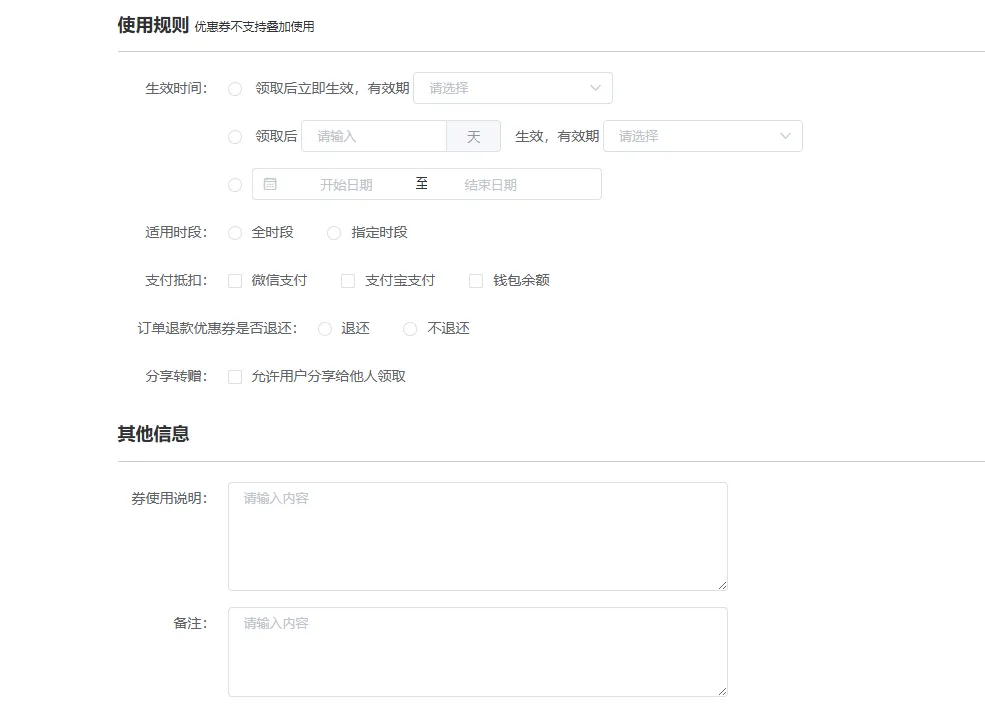This screenshot has width=985, height=707.
Task: Select 指定时段 for 适用时段
Action: tap(333, 232)
